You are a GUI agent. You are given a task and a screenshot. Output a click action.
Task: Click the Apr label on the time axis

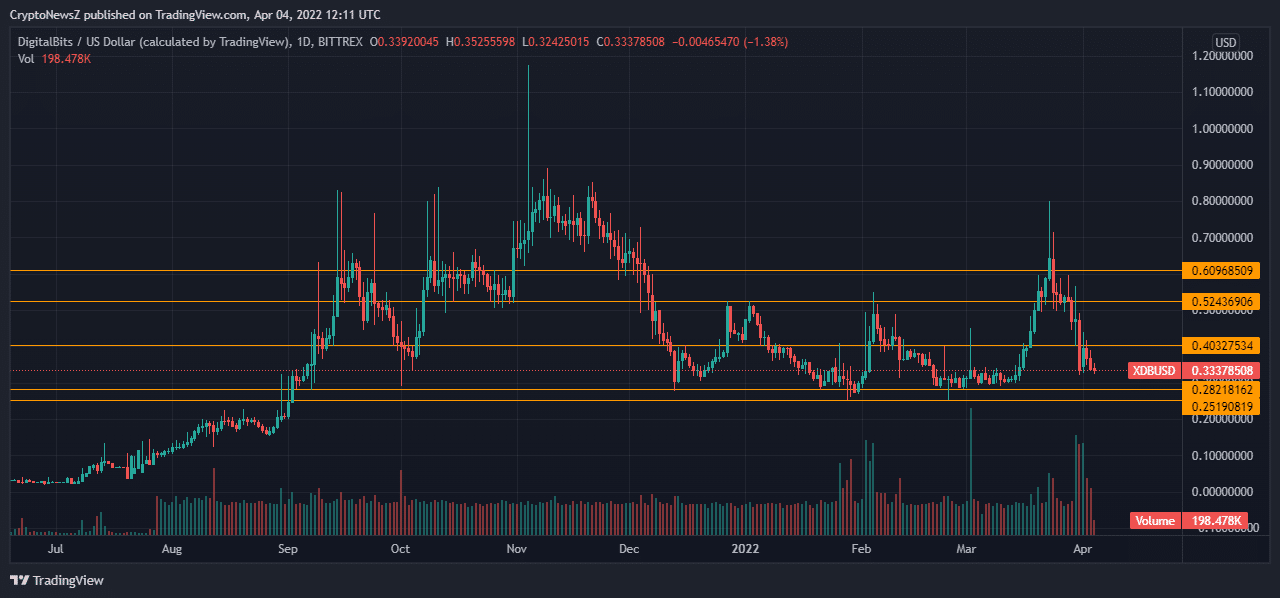click(1085, 549)
